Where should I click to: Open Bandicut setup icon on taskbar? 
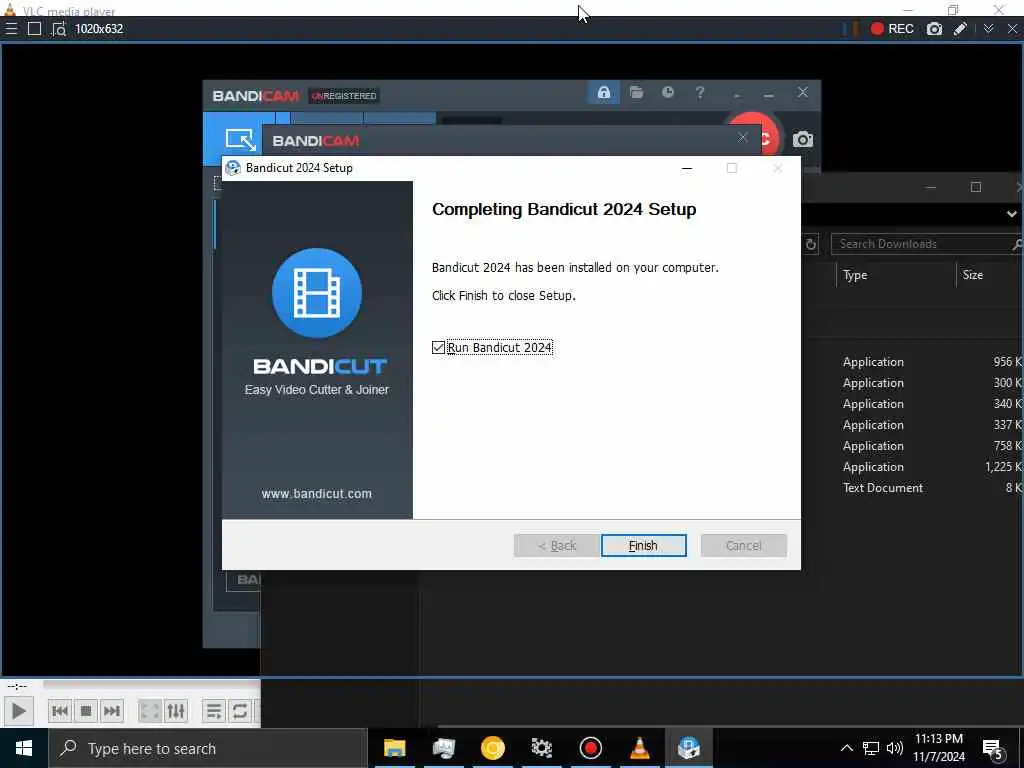(x=688, y=748)
